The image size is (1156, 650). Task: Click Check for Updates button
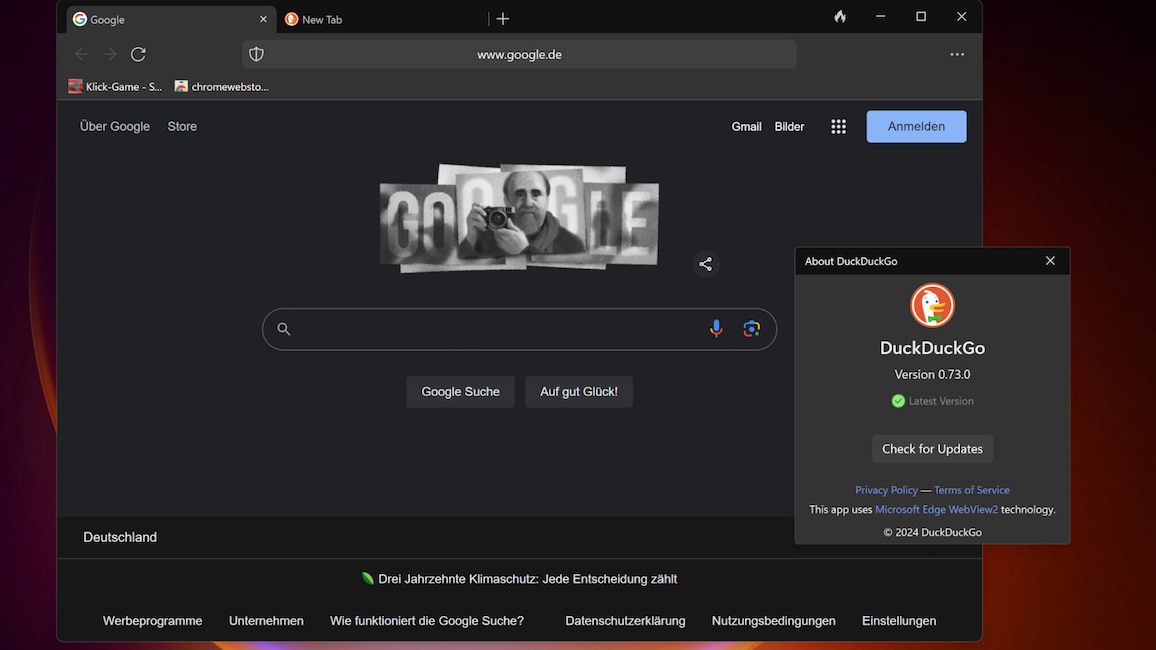pyautogui.click(x=932, y=449)
